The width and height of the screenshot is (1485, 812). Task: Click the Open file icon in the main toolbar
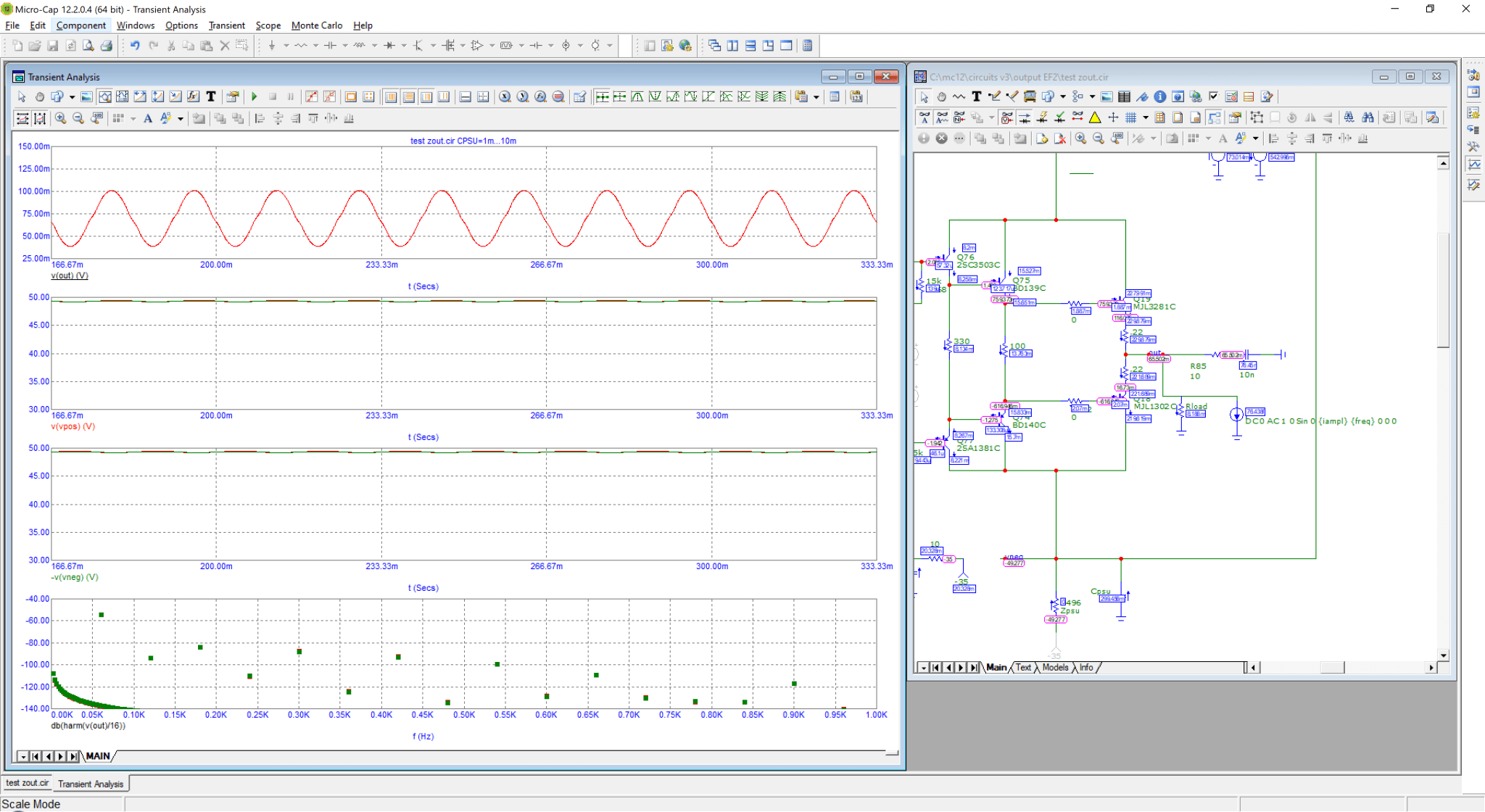(x=35, y=46)
